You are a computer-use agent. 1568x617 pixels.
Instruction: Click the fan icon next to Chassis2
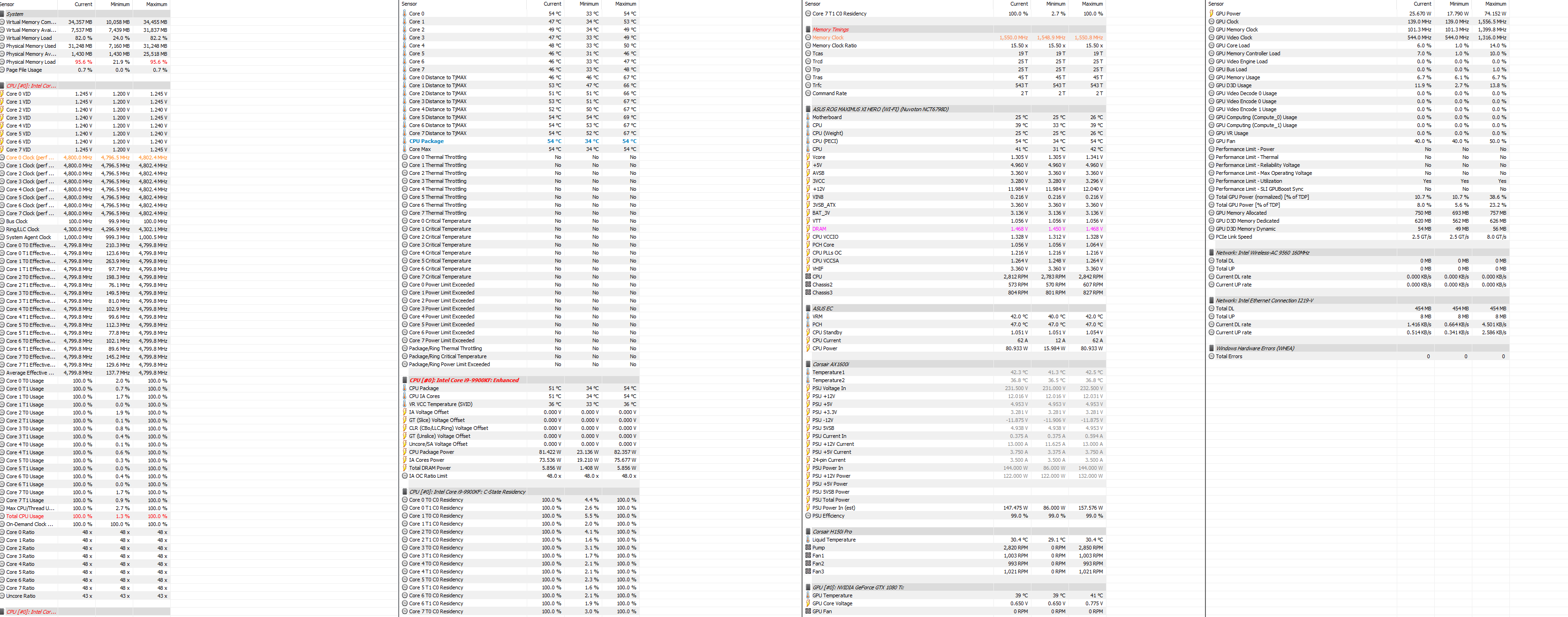[808, 285]
